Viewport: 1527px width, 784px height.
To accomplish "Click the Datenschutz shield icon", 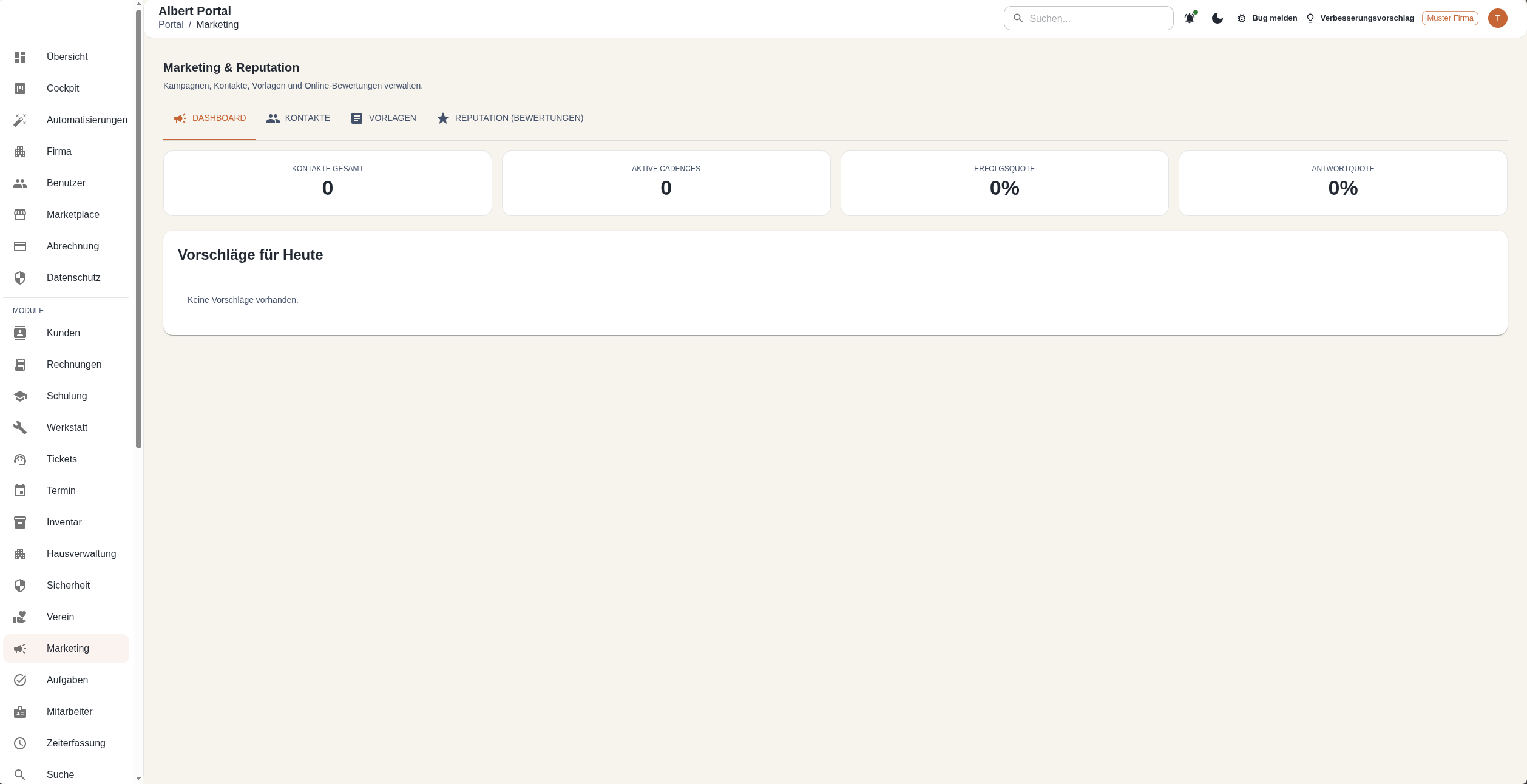I will 20,278.
